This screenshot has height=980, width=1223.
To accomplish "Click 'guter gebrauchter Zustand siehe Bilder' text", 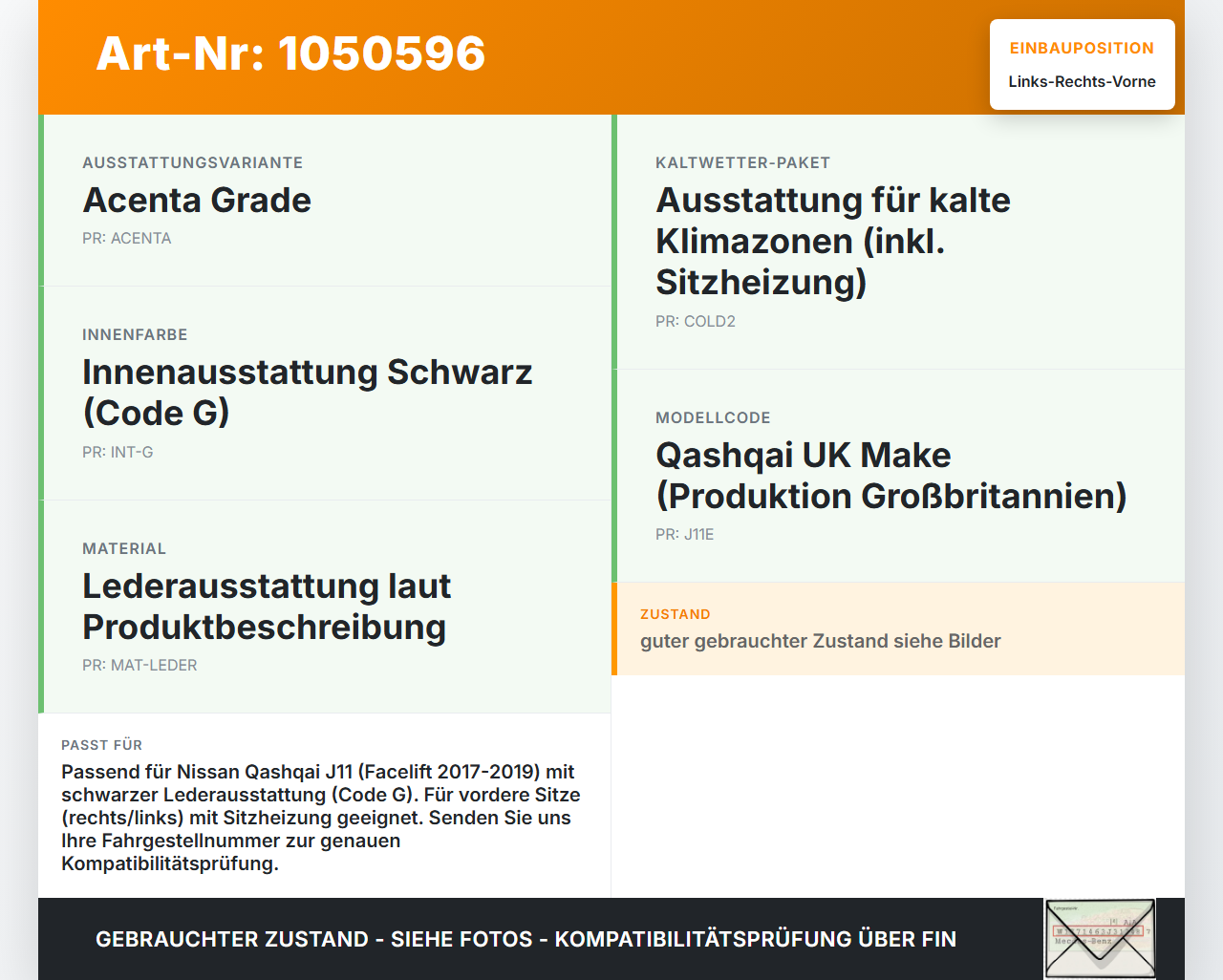I will pos(821,641).
